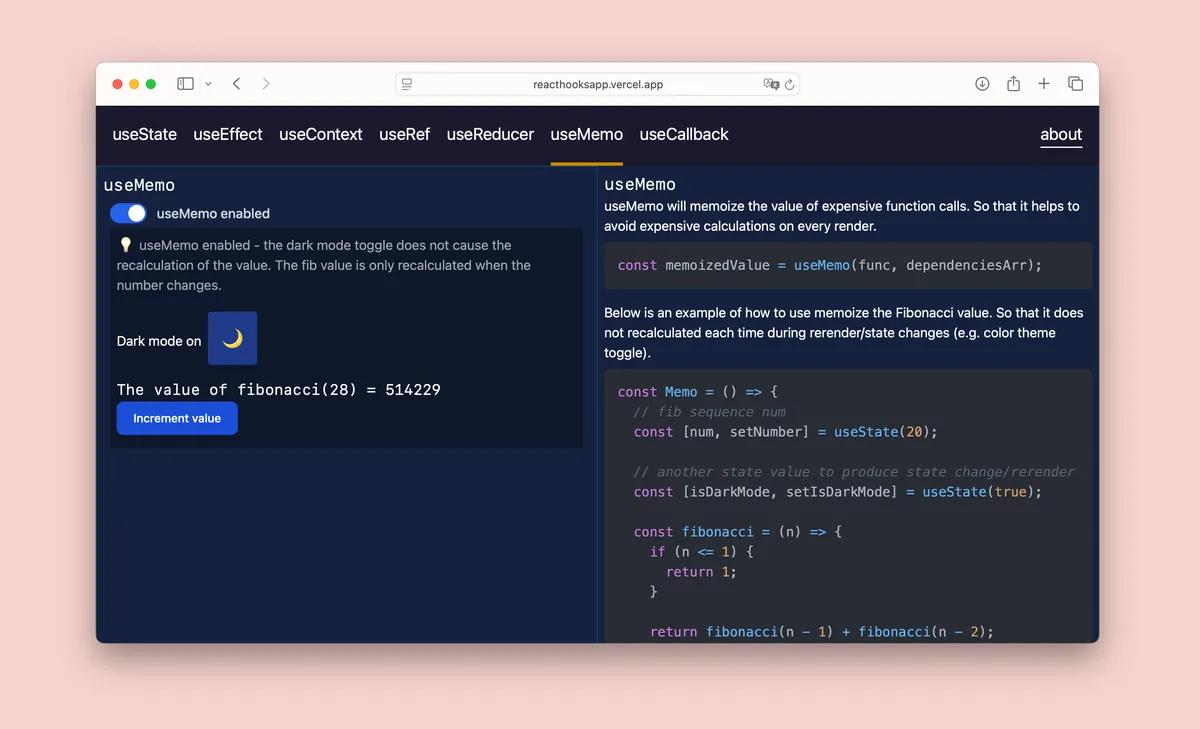The image size is (1200, 729).
Task: Switch to the useContext tab
Action: click(320, 134)
